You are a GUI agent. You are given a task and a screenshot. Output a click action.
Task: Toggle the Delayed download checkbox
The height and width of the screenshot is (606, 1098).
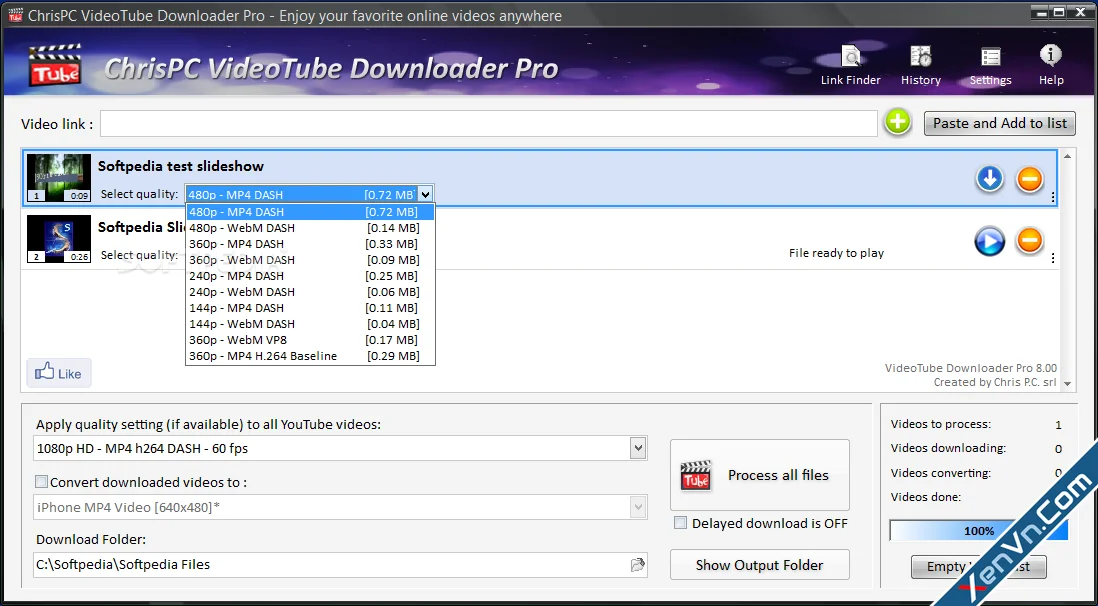click(680, 523)
